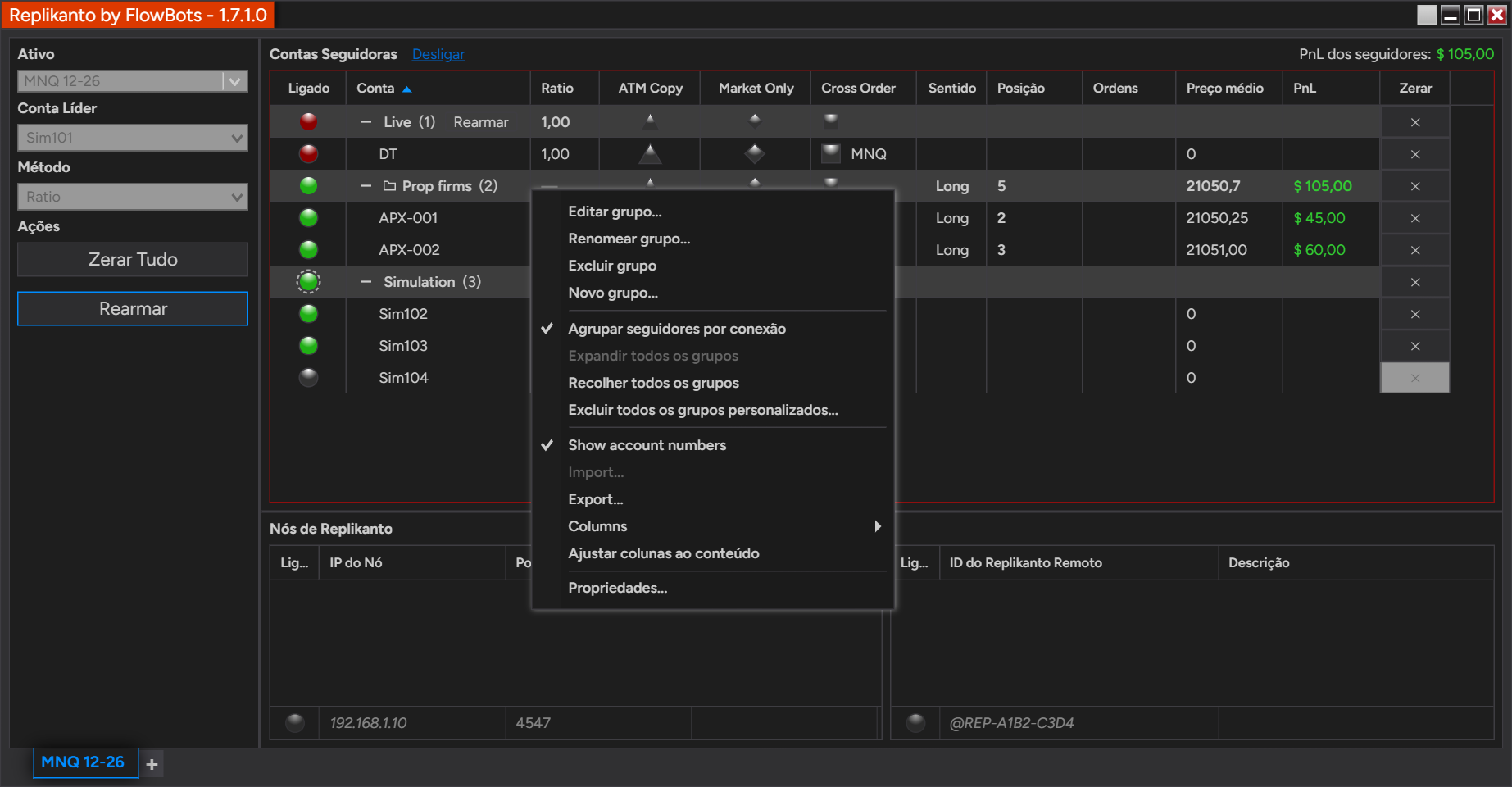Click the Zerar Tudo button
This screenshot has width=1512, height=787.
[x=133, y=259]
